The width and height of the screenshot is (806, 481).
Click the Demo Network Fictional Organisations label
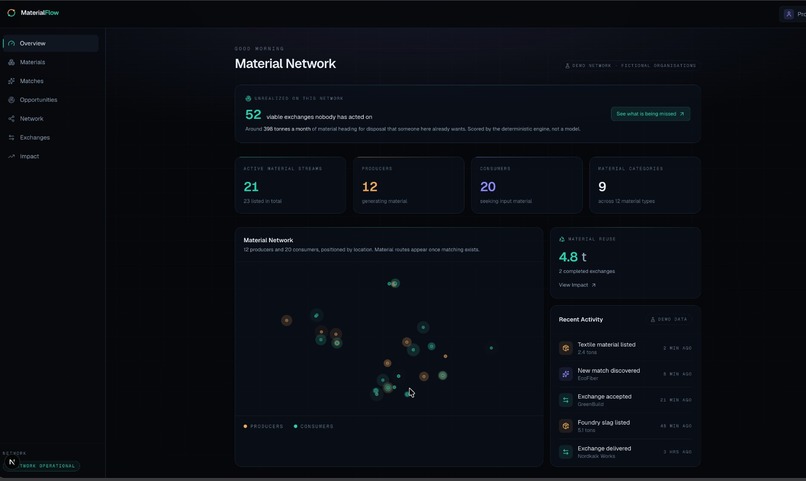[x=630, y=66]
